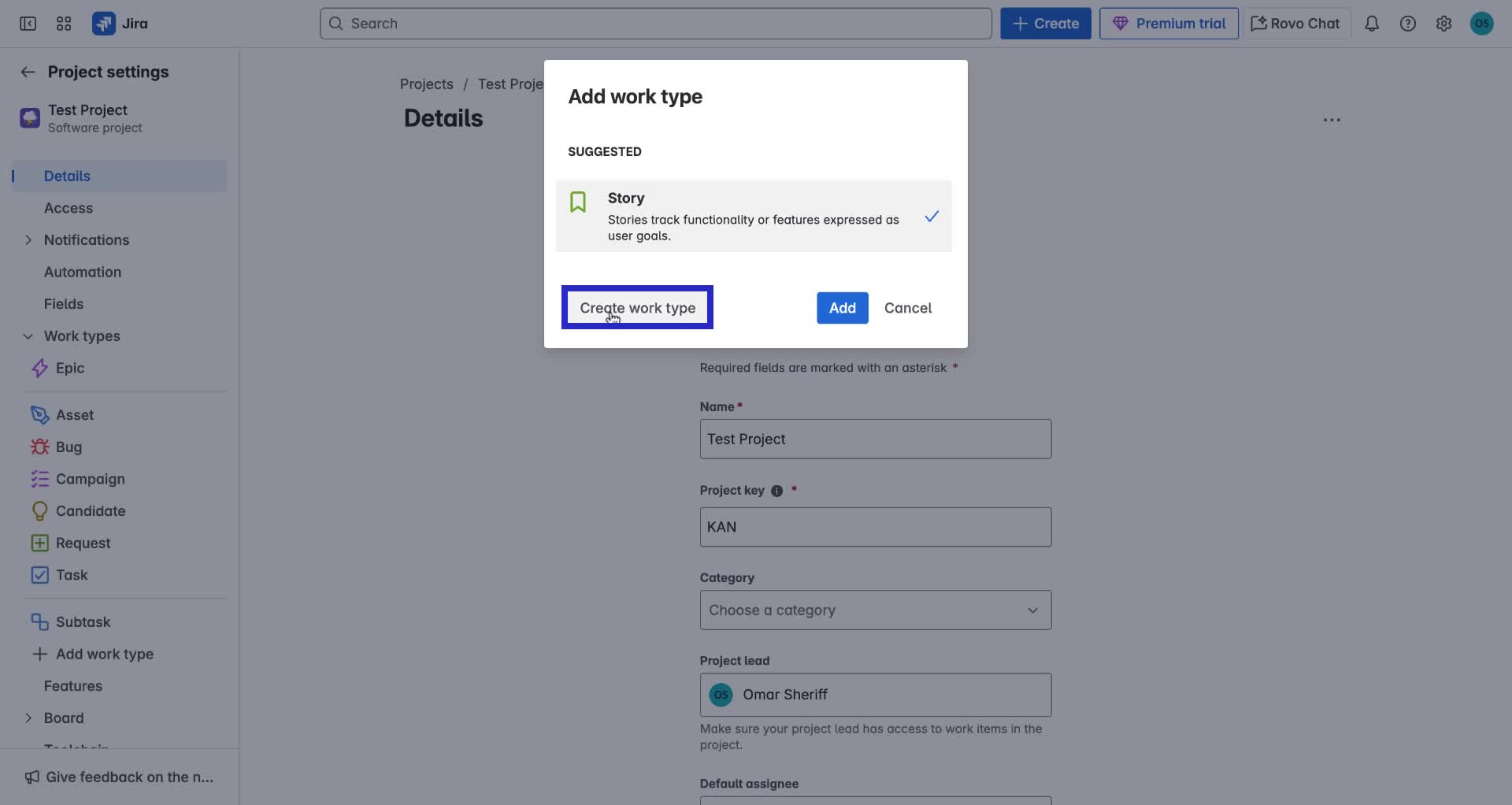Expand the Notifications section
Viewport: 1512px width, 805px height.
(x=28, y=240)
